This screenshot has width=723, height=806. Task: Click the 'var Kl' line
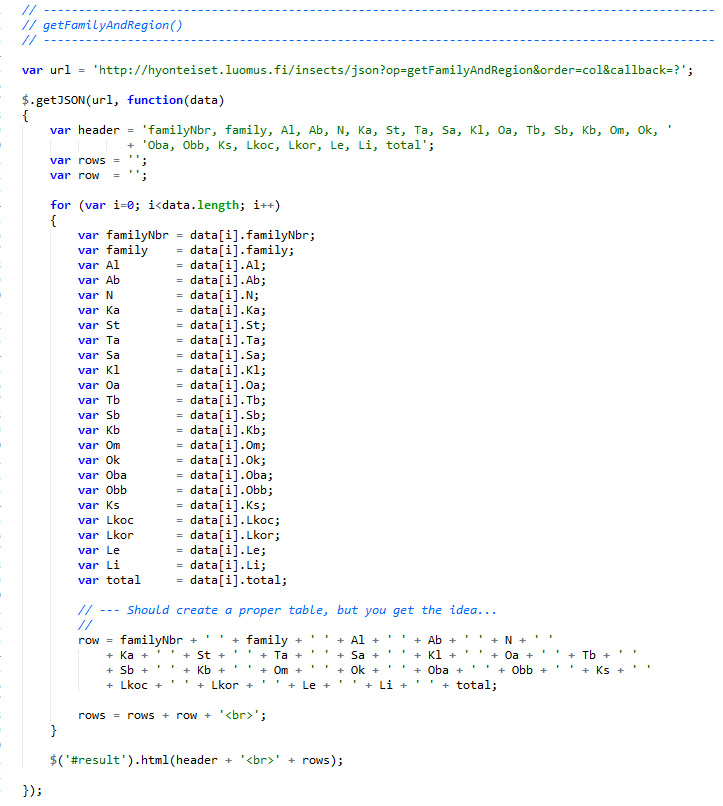point(172,370)
